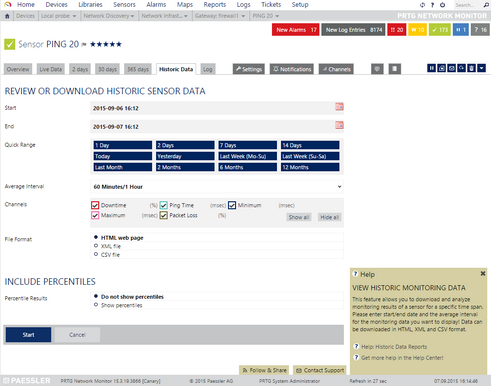Open the Sensors menu
Image resolution: width=491 pixels, height=386 pixels.
click(x=124, y=5)
